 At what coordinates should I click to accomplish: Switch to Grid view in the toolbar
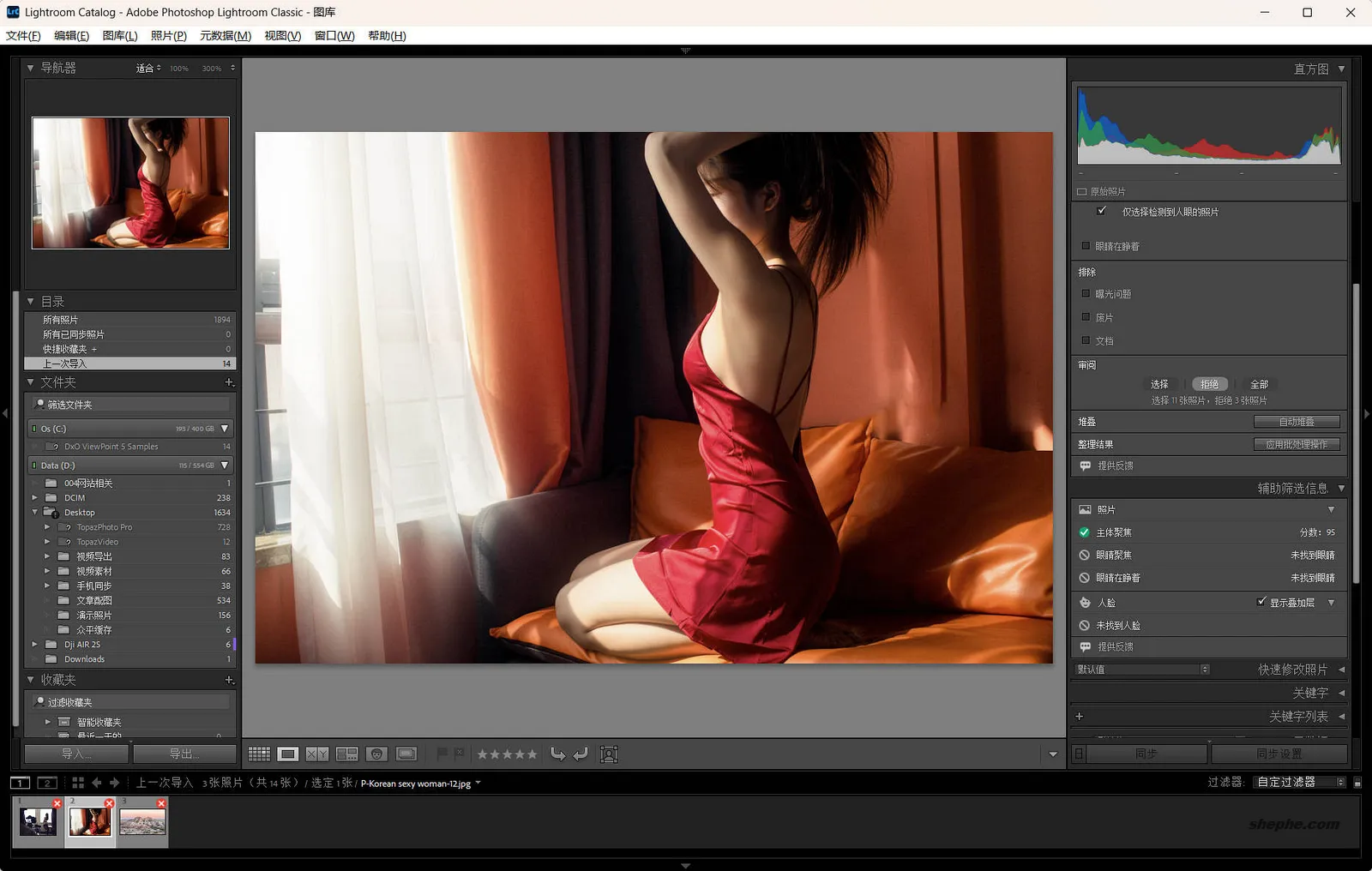click(x=259, y=754)
